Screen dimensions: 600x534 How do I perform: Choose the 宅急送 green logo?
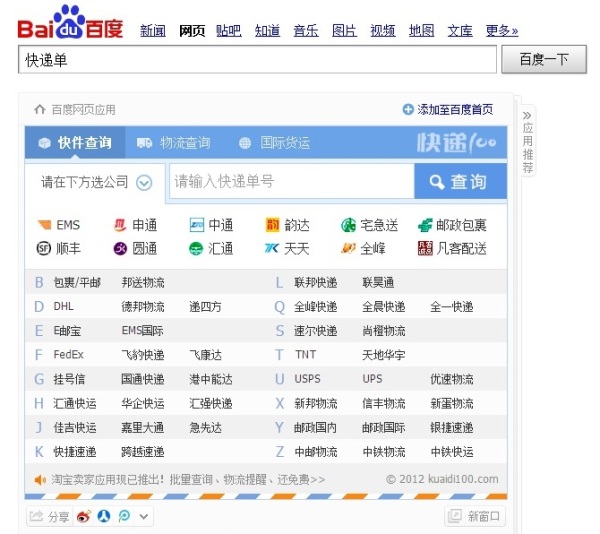click(349, 225)
